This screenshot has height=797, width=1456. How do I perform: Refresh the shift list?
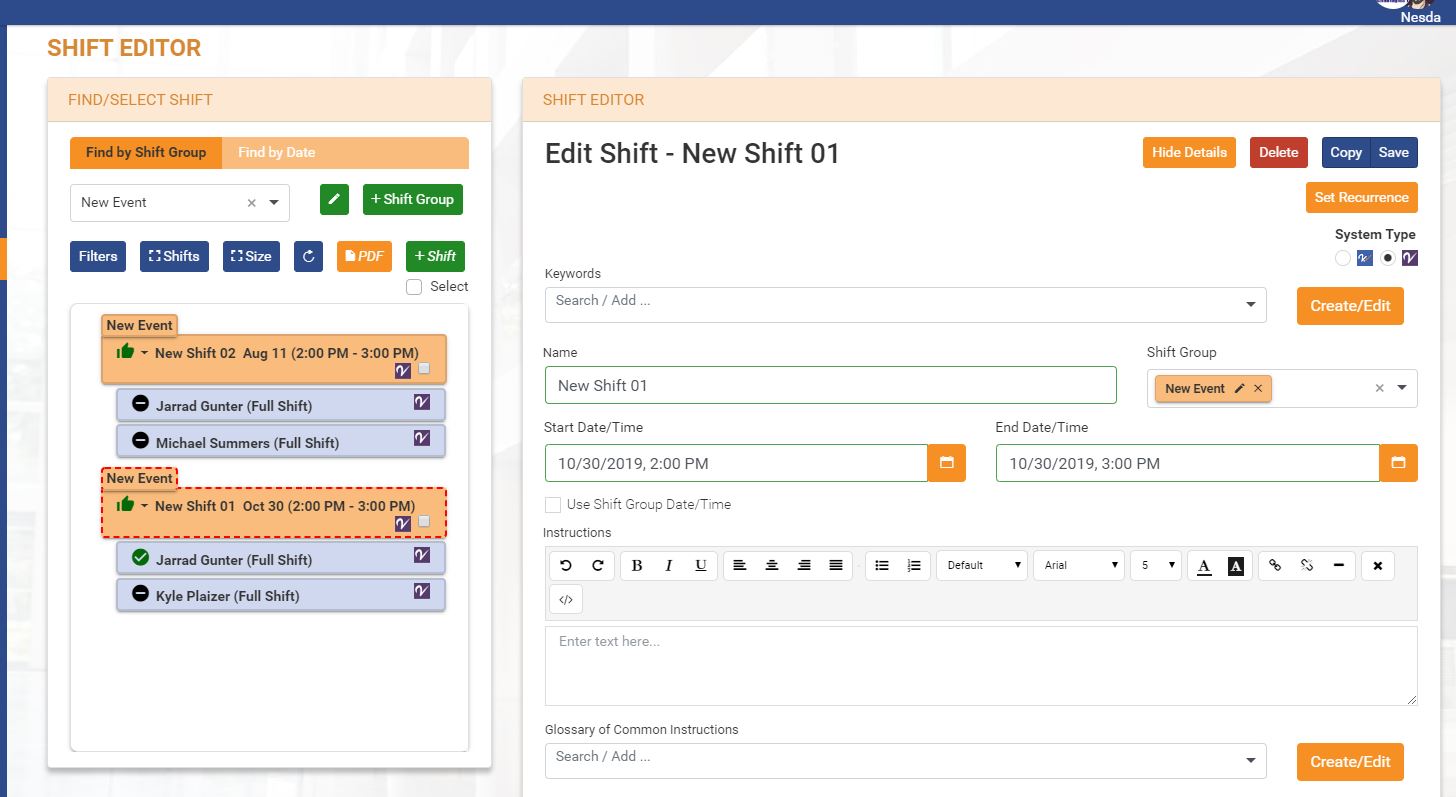pyautogui.click(x=308, y=256)
